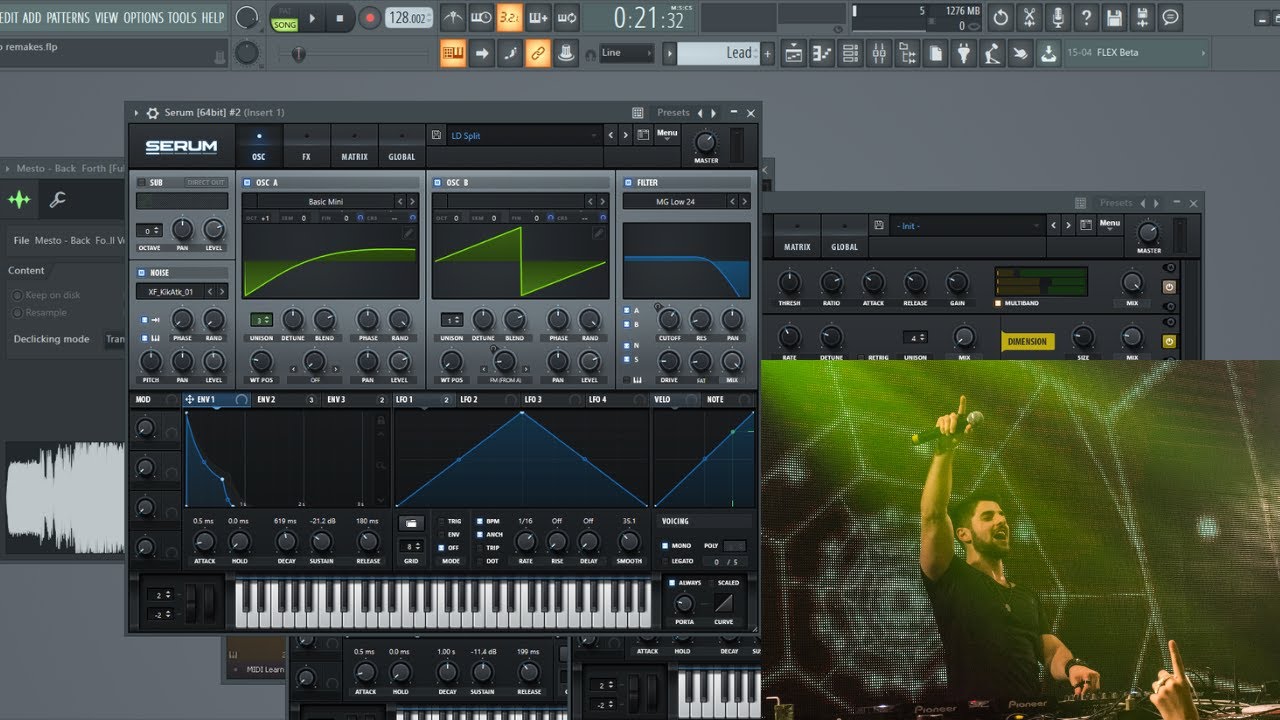
Task: Open the XF_KikAtk_01 noise sample selector
Action: click(x=170, y=291)
